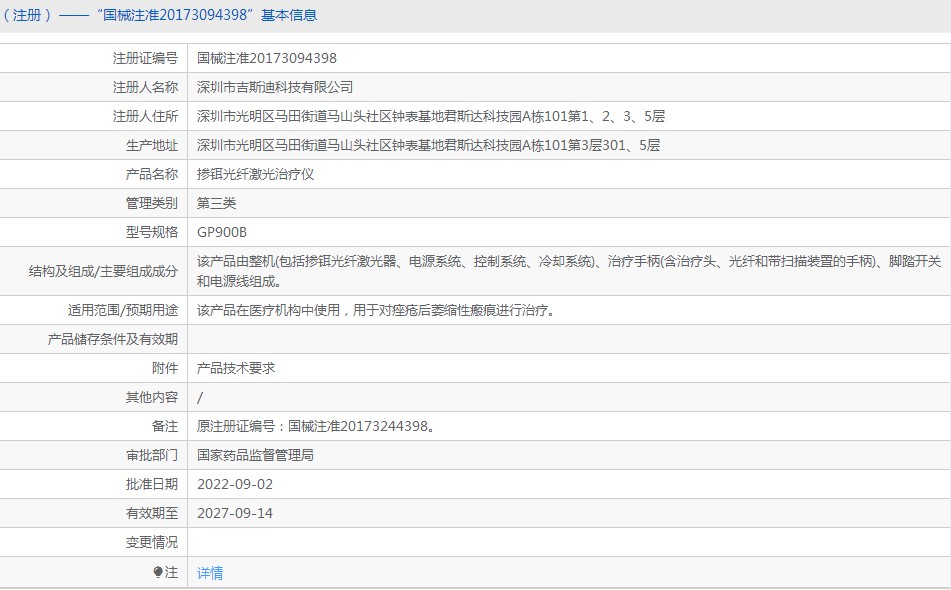Click the 生产地址 label
951x590 pixels.
(152, 146)
